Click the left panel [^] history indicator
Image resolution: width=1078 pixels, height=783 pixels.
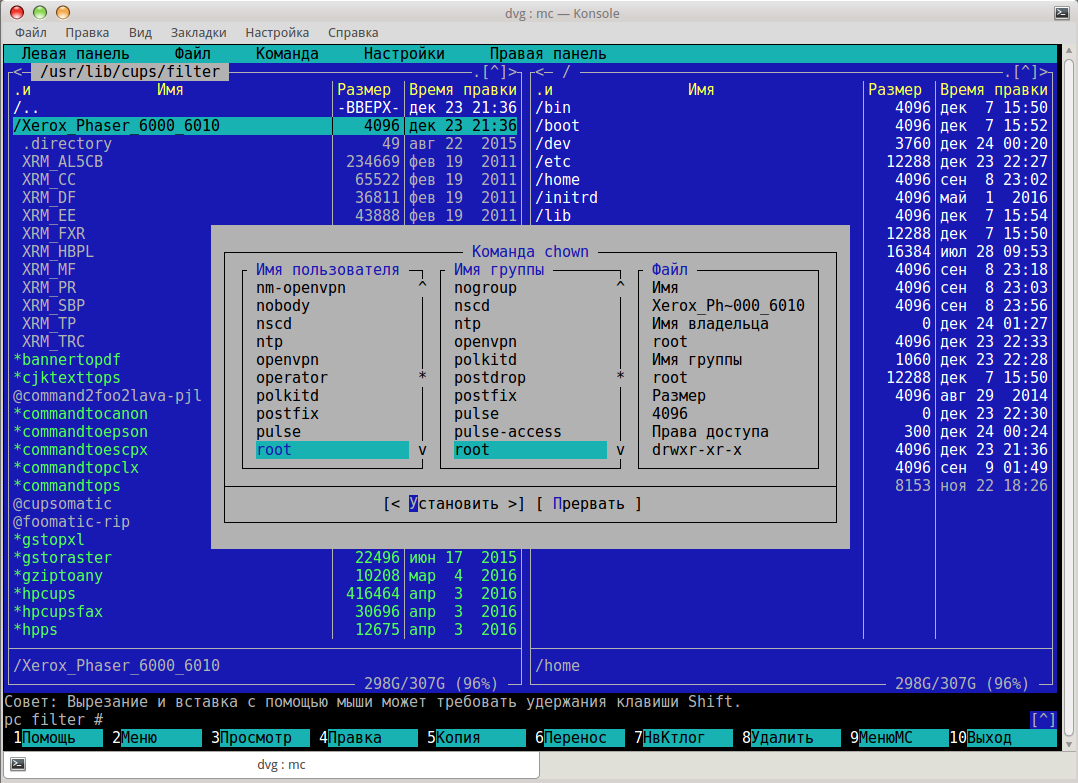click(x=494, y=72)
